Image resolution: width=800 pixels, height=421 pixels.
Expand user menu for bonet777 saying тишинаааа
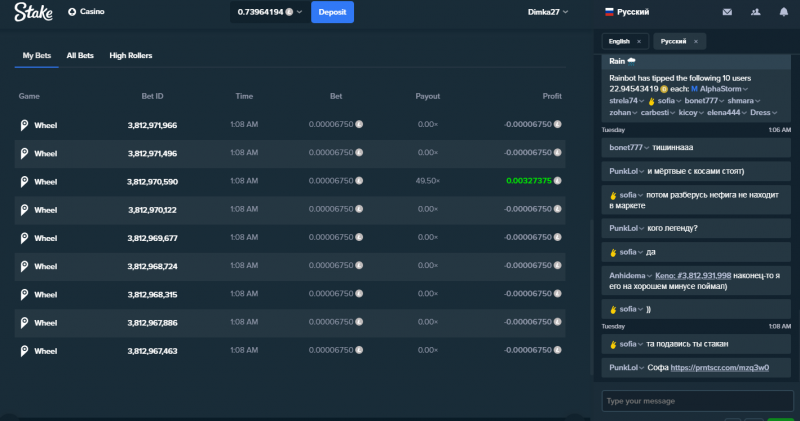[646, 148]
